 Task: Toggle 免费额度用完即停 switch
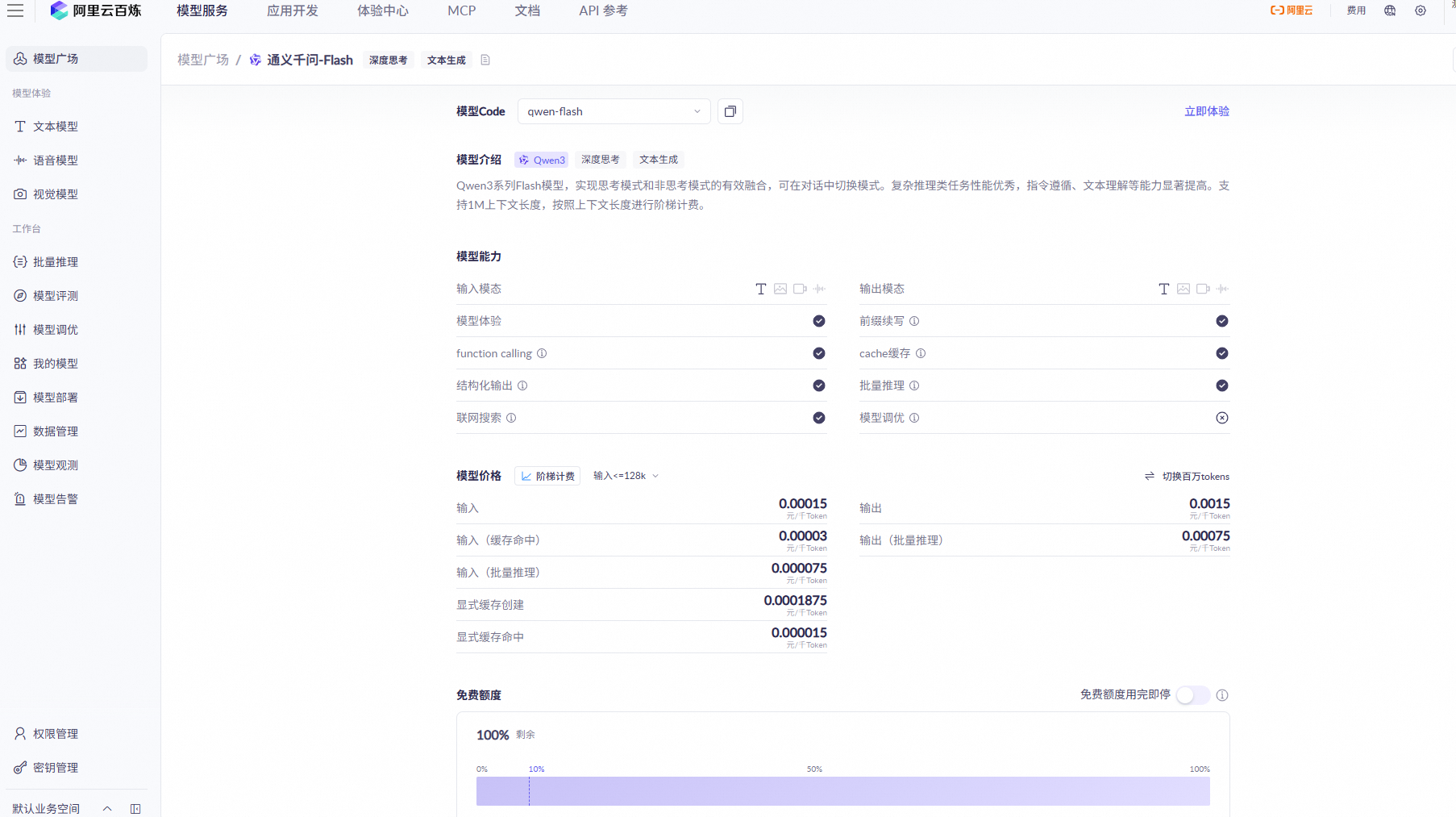click(1193, 695)
